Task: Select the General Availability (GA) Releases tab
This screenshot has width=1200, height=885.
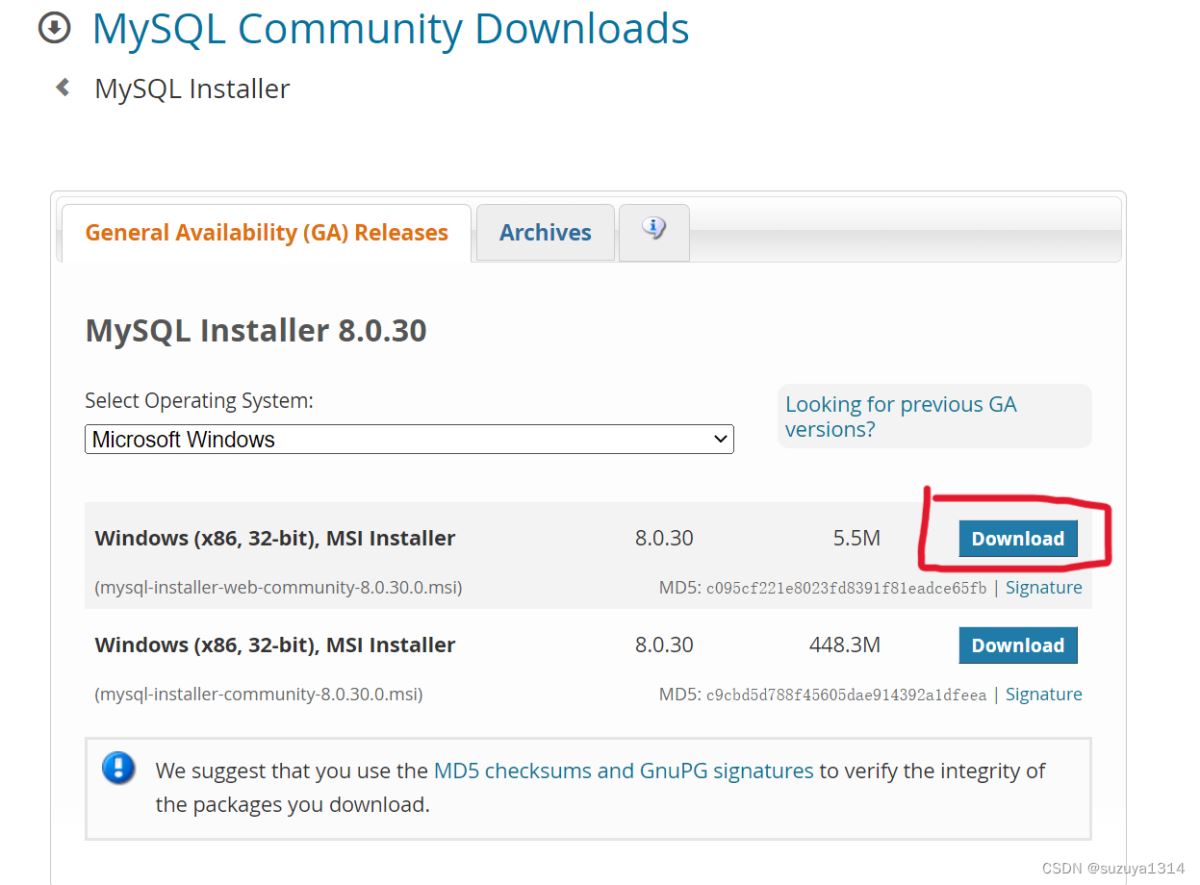Action: pyautogui.click(x=265, y=232)
